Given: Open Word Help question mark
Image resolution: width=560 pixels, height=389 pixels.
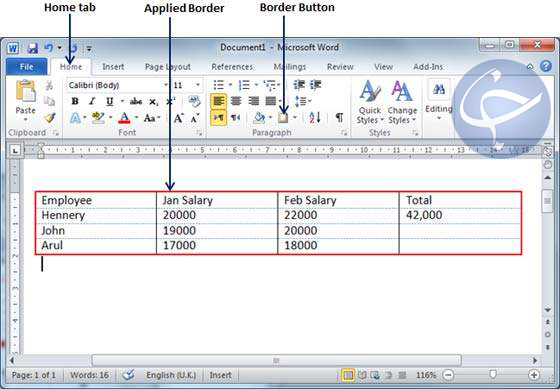Looking at the screenshot, I should tap(546, 66).
